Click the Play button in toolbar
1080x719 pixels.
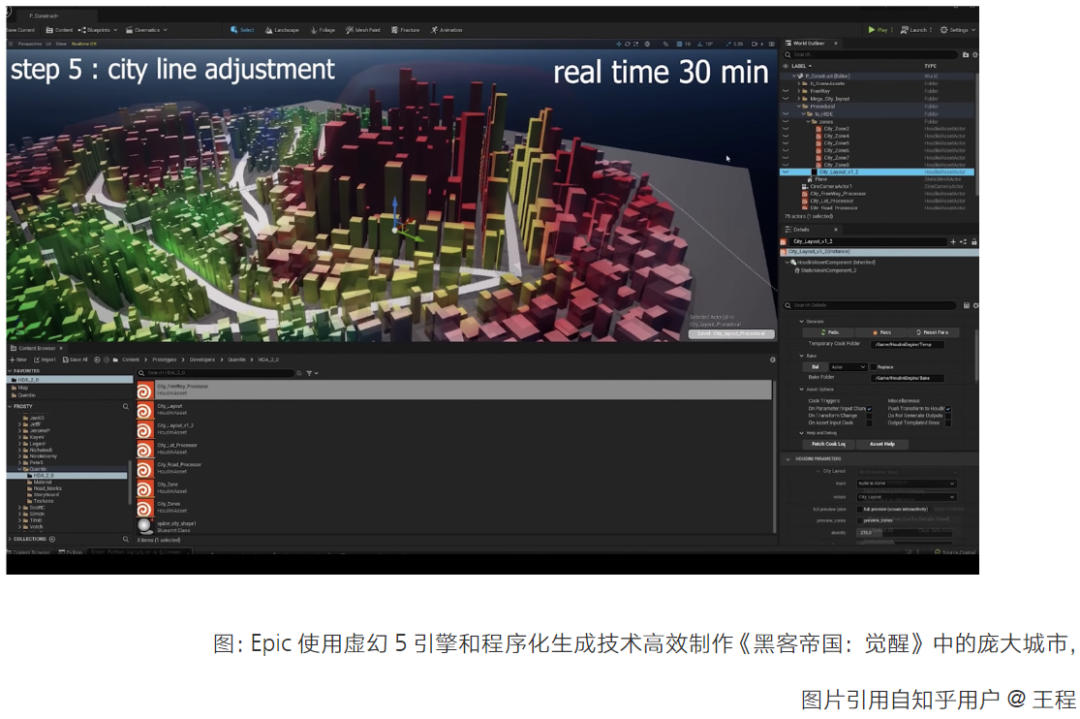pyautogui.click(x=879, y=30)
